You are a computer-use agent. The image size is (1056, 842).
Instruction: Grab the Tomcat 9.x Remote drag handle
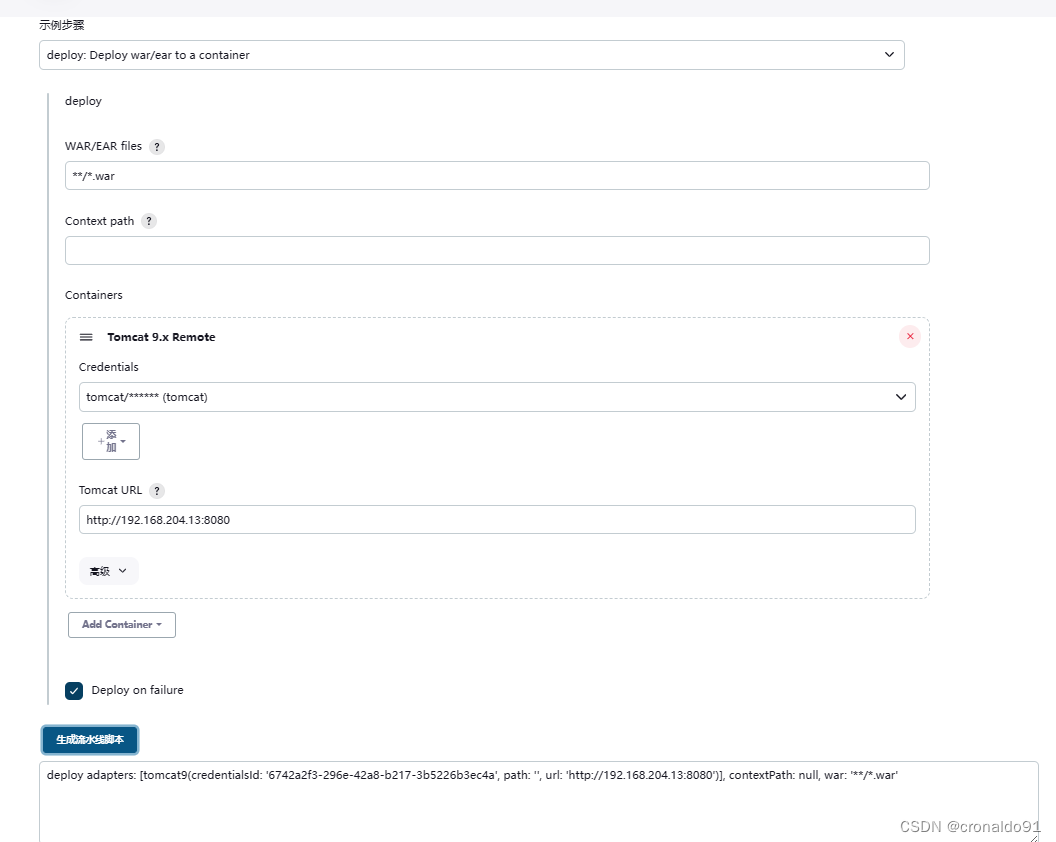(x=86, y=337)
